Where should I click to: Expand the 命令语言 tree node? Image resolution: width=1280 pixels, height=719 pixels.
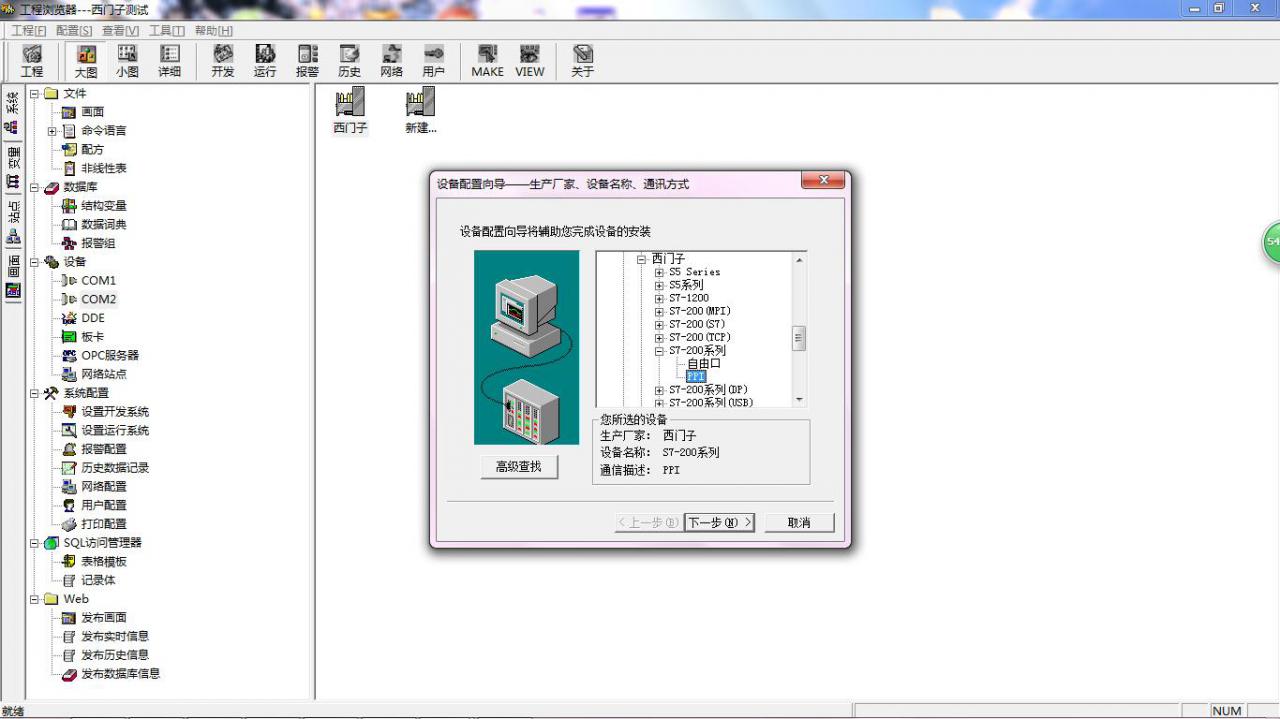(x=52, y=131)
